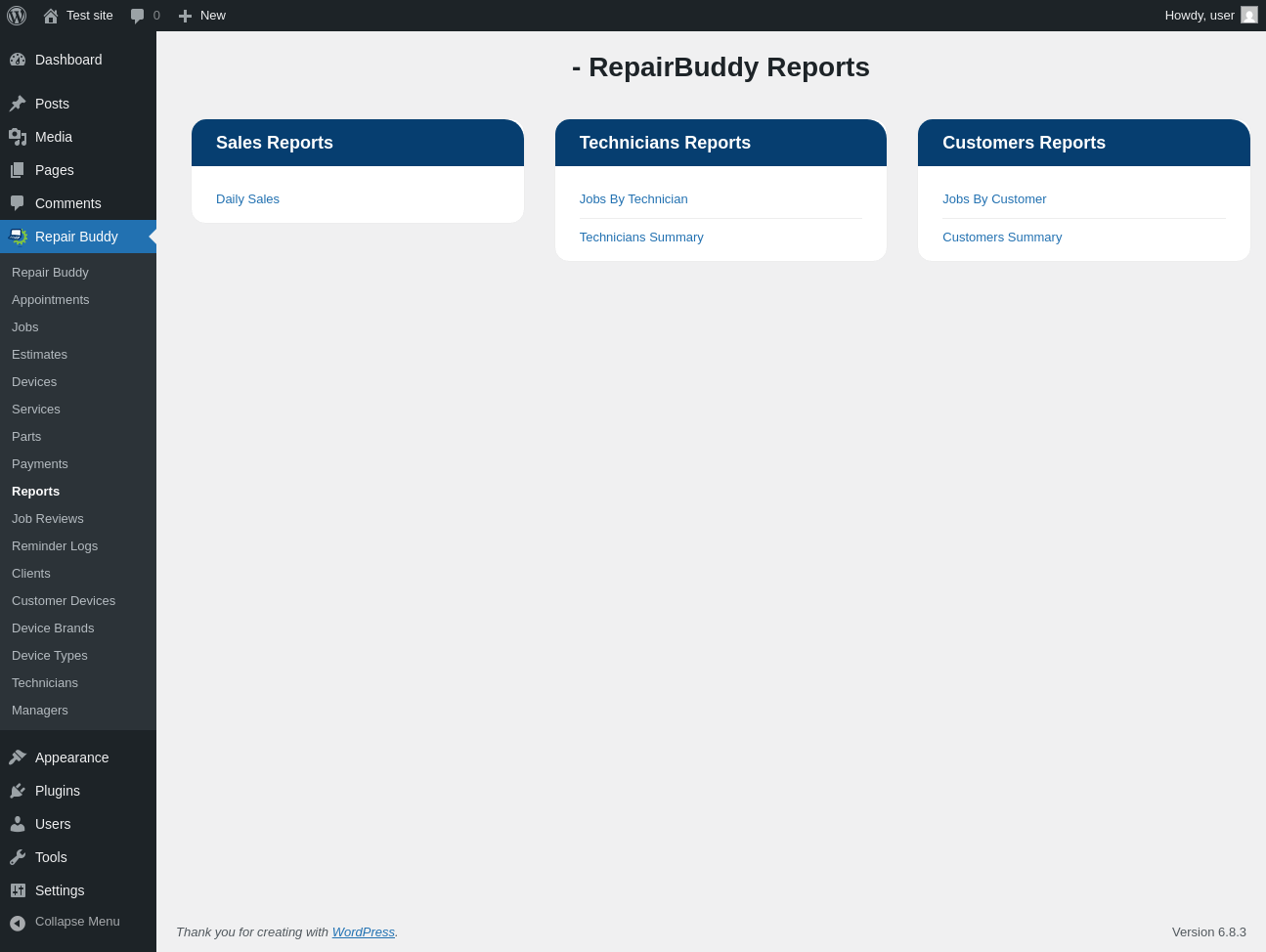Click the Users person icon
This screenshot has height=952, width=1266.
[18, 824]
